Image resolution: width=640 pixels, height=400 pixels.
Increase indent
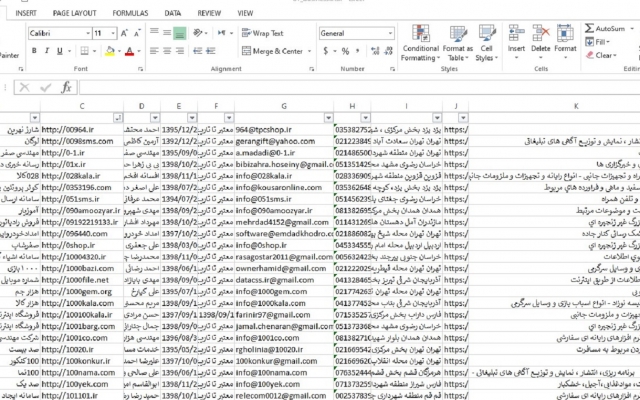211,51
